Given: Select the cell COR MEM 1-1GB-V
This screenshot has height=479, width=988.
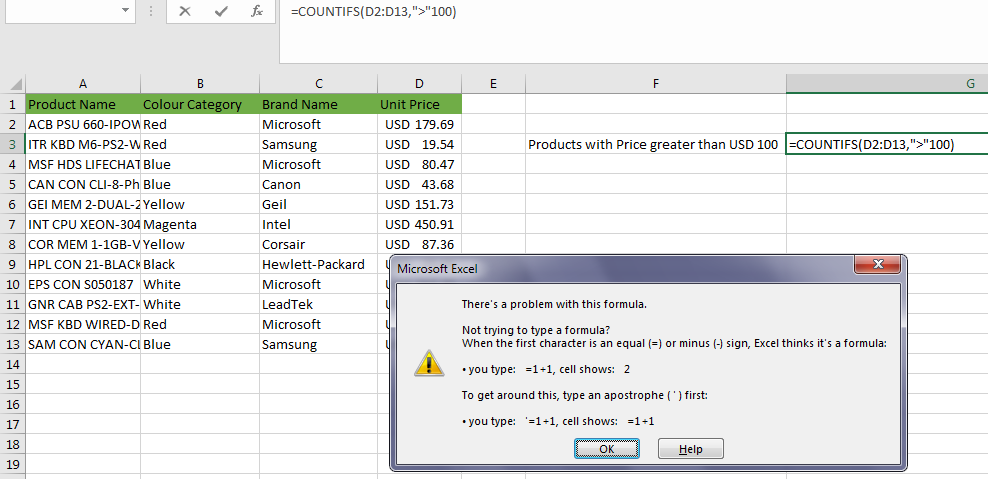Looking at the screenshot, I should (83, 245).
